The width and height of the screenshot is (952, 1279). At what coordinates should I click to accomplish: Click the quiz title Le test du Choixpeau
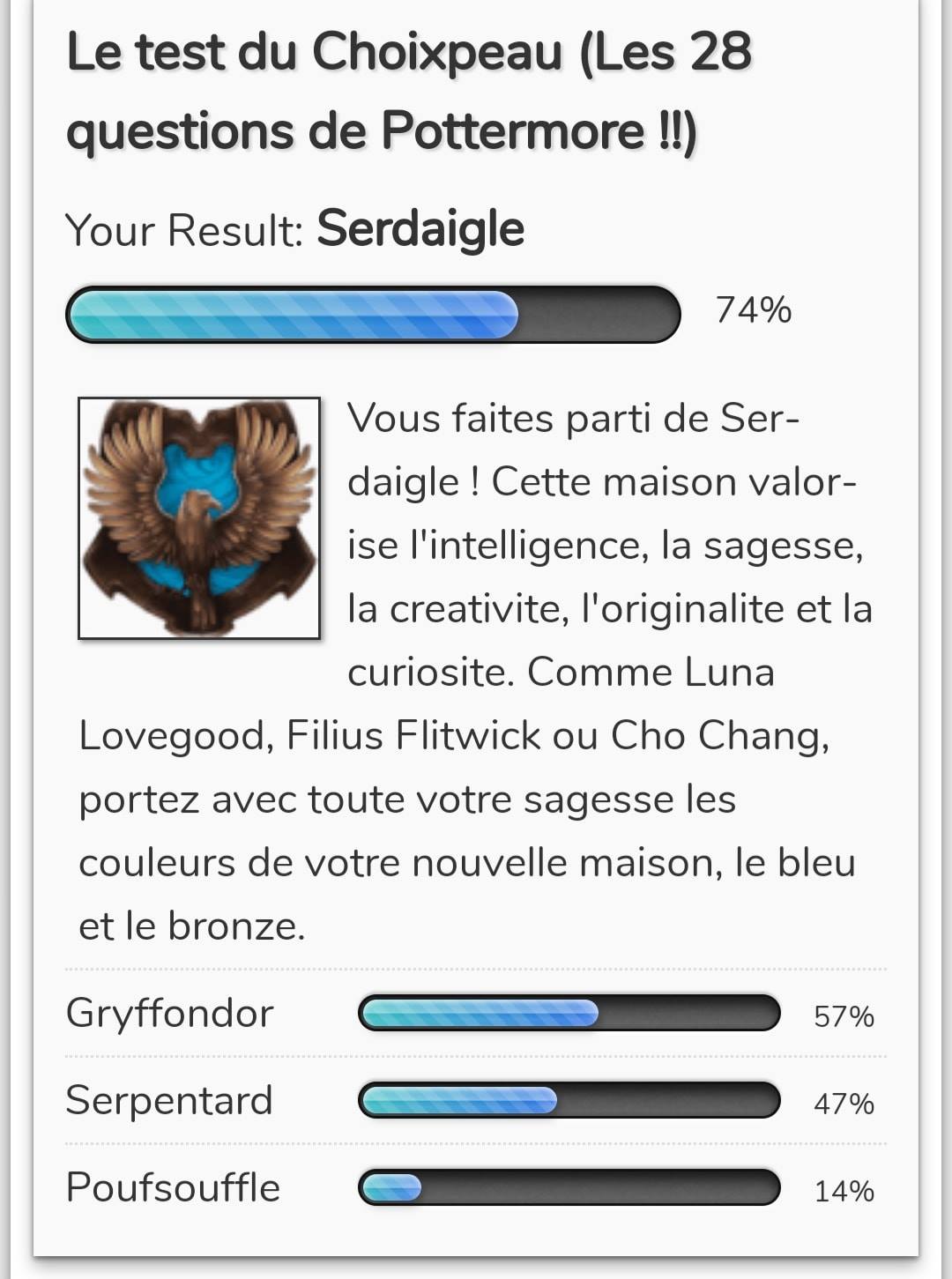[409, 91]
